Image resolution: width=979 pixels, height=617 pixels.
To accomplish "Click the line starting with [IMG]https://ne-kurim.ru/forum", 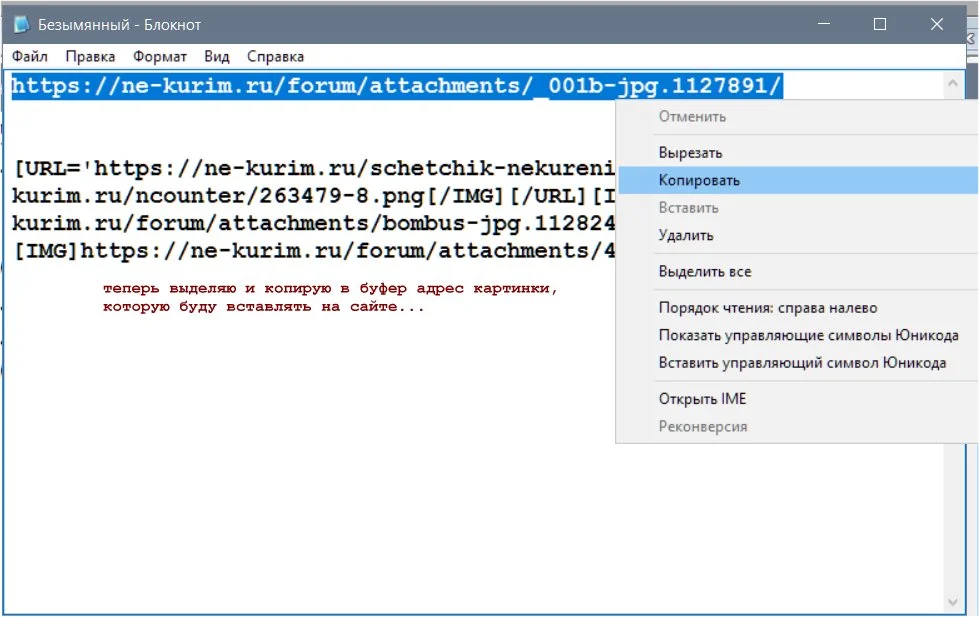I will [315, 250].
